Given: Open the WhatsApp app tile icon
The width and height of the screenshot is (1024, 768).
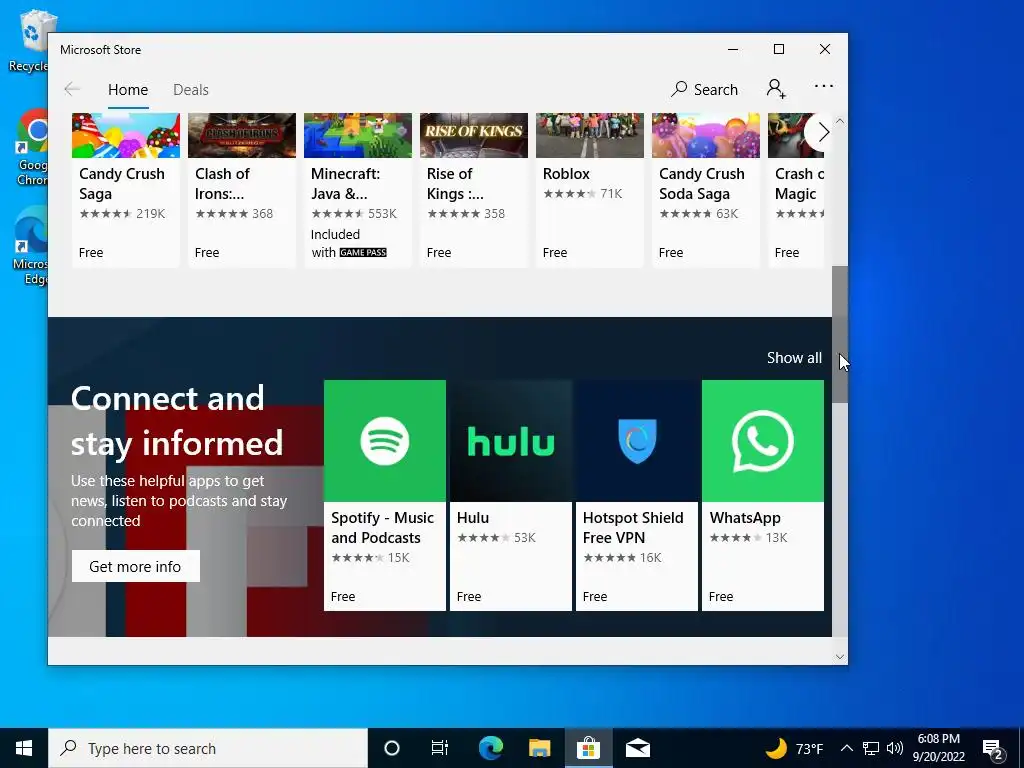Looking at the screenshot, I should (x=763, y=441).
